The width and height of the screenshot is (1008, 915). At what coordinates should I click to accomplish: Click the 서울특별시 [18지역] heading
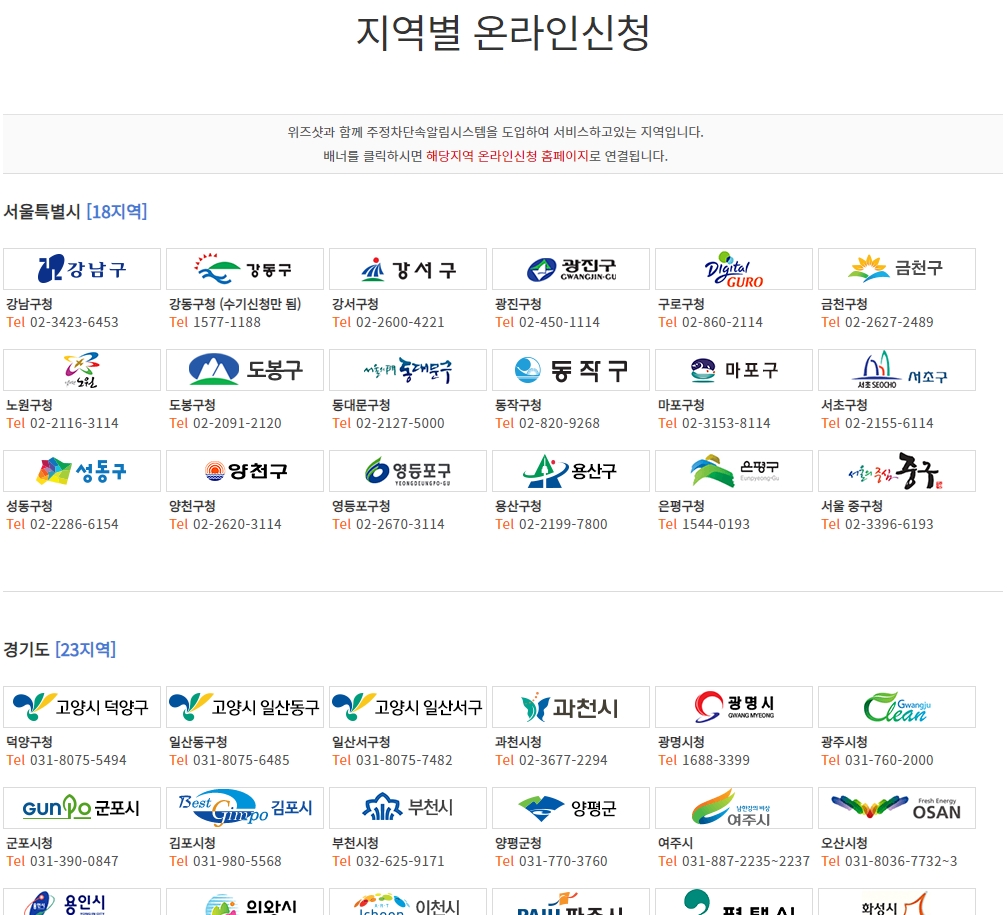click(x=75, y=212)
